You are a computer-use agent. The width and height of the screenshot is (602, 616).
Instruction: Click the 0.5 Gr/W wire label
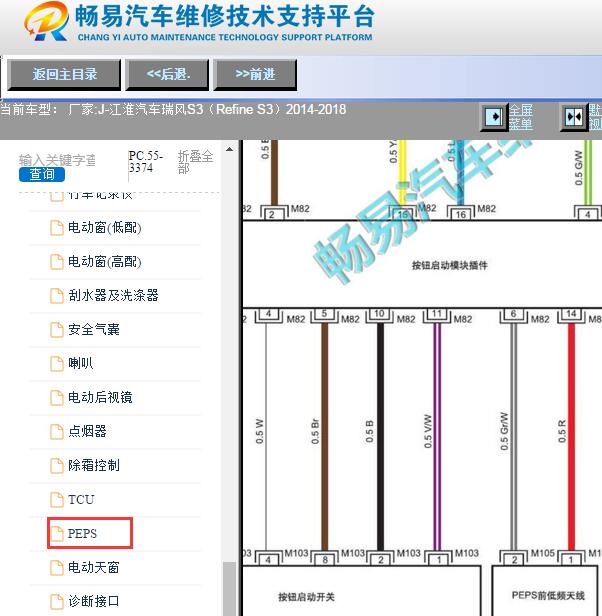point(504,431)
